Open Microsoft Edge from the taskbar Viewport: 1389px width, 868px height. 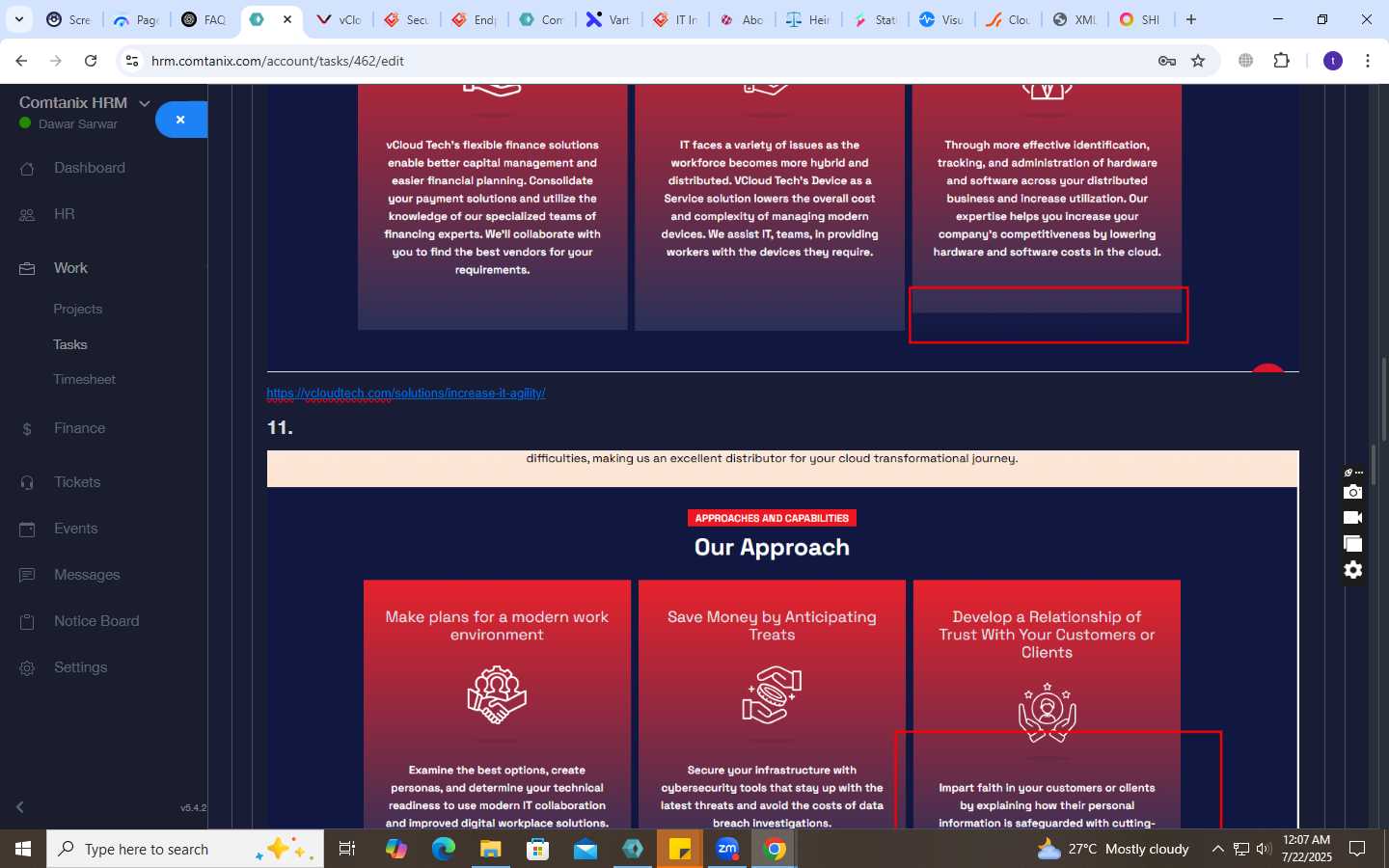point(443,849)
